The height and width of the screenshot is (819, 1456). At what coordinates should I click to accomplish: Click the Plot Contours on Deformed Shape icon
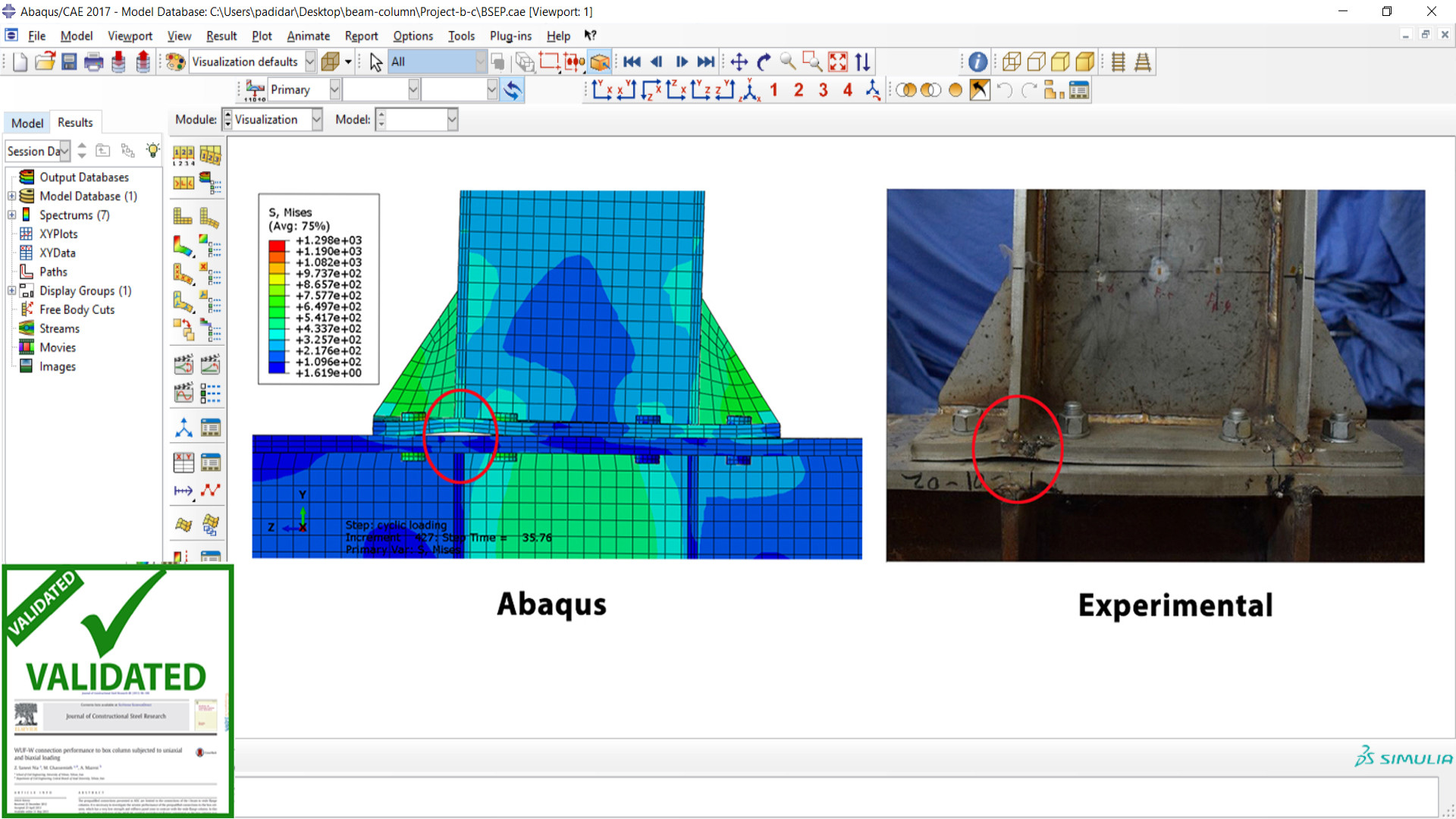(x=184, y=246)
